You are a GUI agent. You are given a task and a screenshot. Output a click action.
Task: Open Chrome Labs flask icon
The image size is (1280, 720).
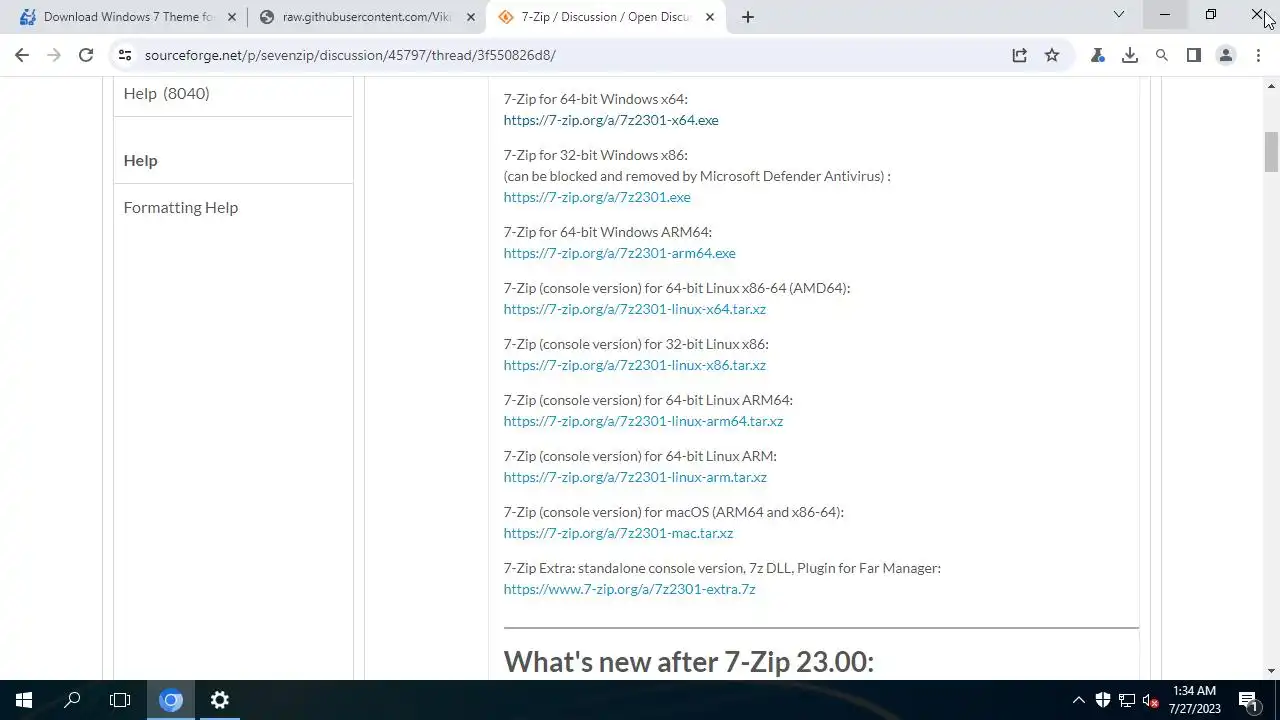point(1098,55)
